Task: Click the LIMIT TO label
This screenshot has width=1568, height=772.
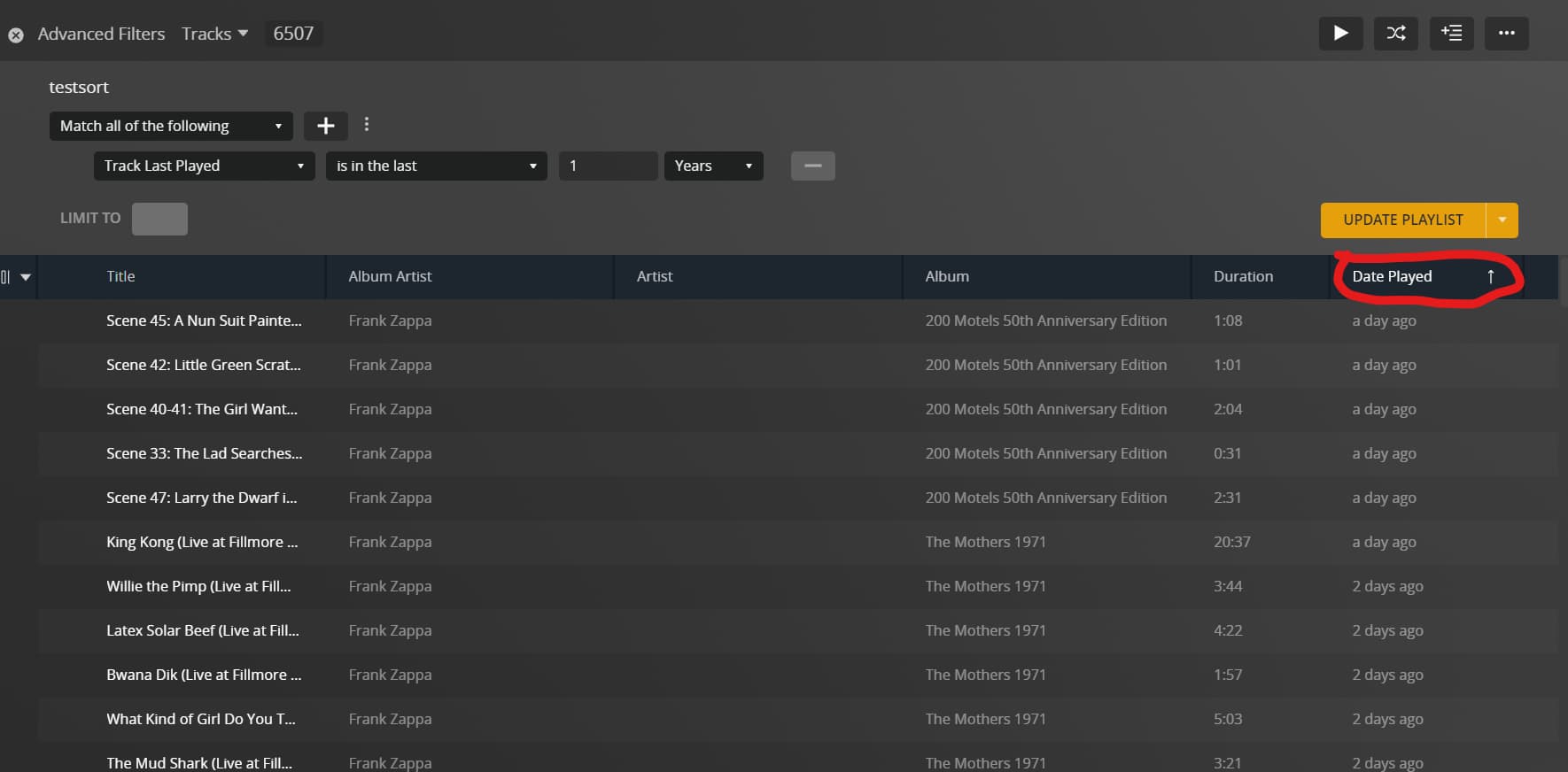Action: (90, 218)
